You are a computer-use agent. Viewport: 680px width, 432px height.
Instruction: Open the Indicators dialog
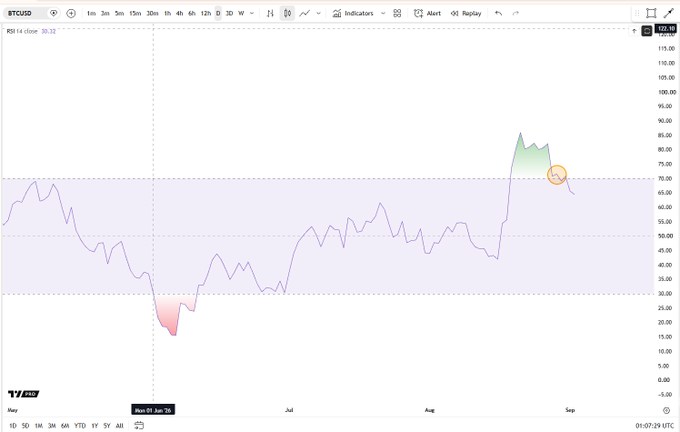pyautogui.click(x=353, y=13)
